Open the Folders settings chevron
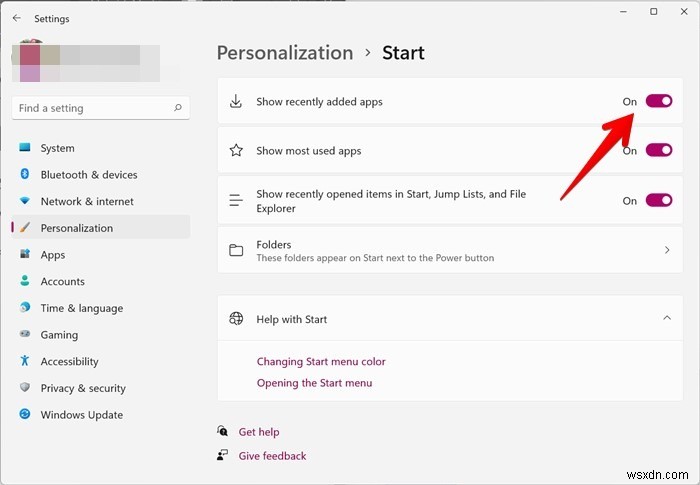Image resolution: width=700 pixels, height=485 pixels. (x=667, y=251)
